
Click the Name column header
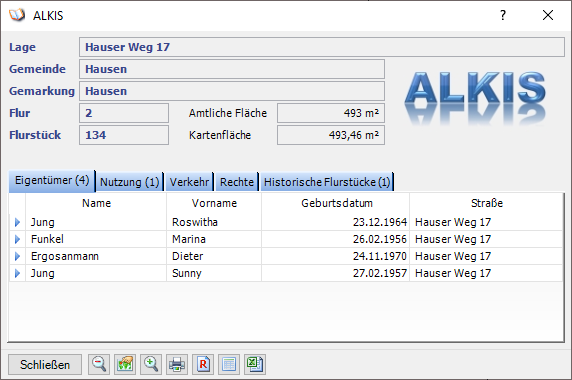point(96,203)
